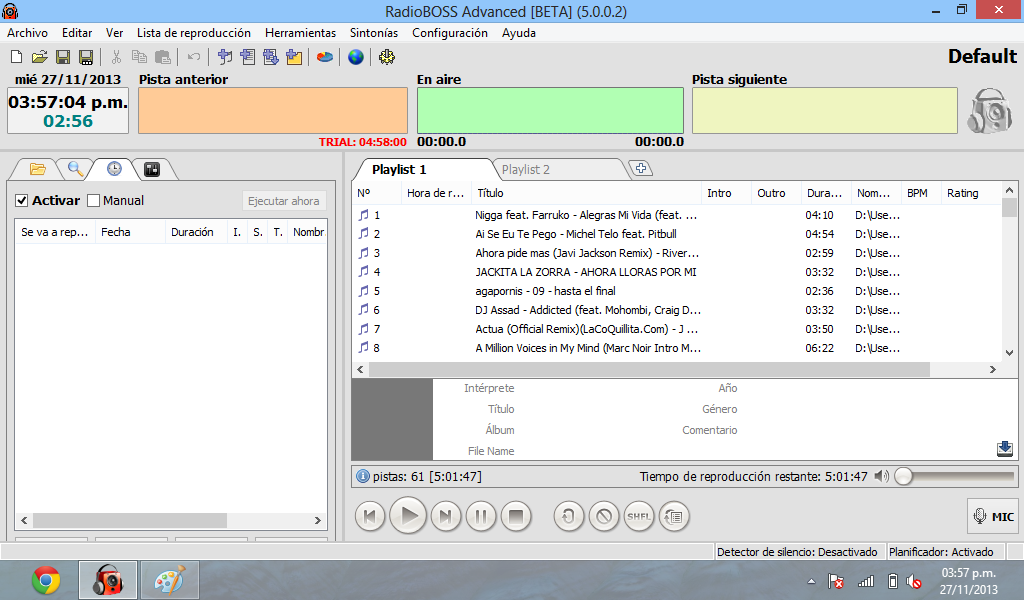Open the Sintonías menu
This screenshot has width=1024, height=600.
[x=374, y=33]
